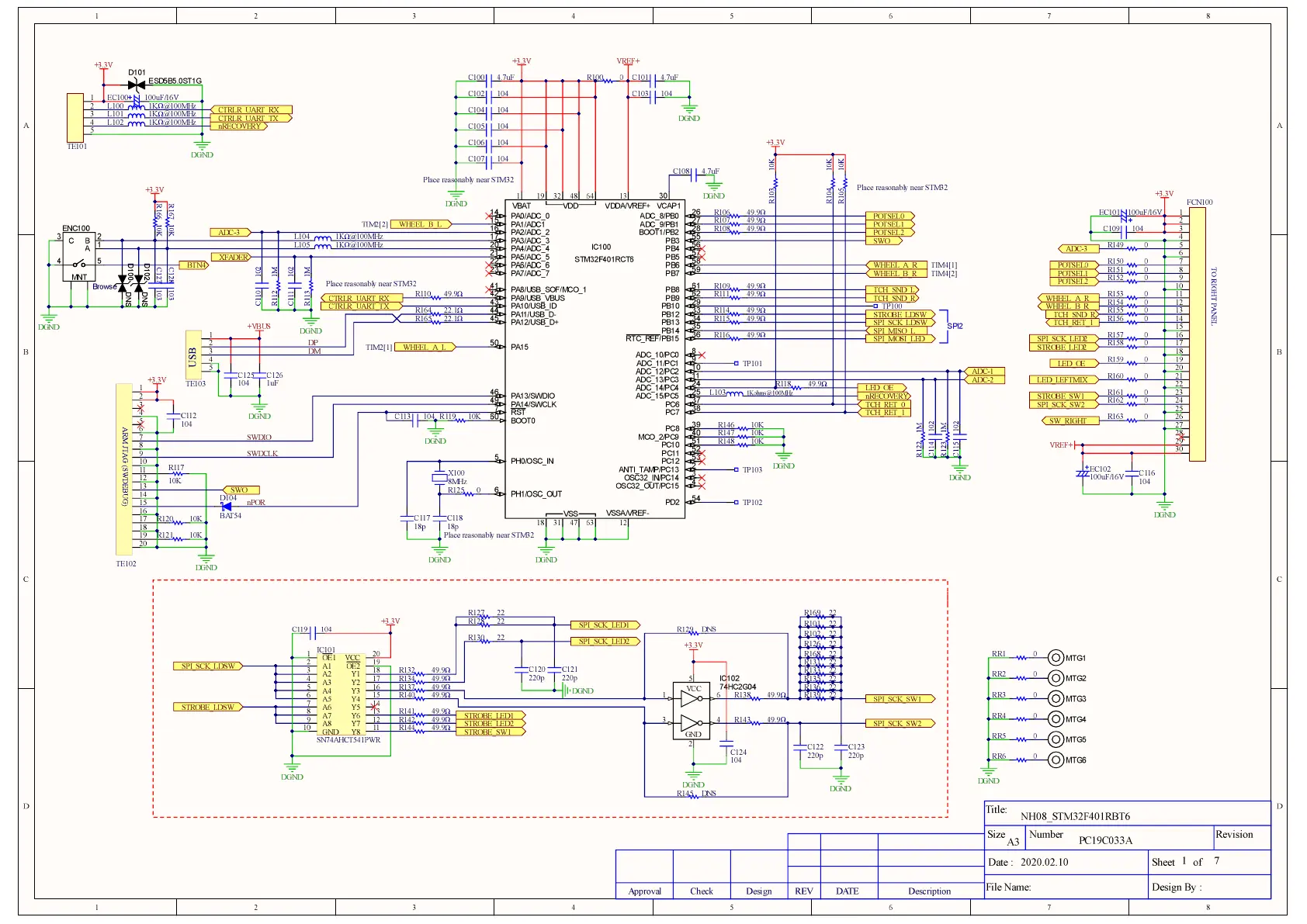This screenshot has width=1307, height=924.
Task: Click the 'Design By :' field label
Action: (x=1177, y=887)
